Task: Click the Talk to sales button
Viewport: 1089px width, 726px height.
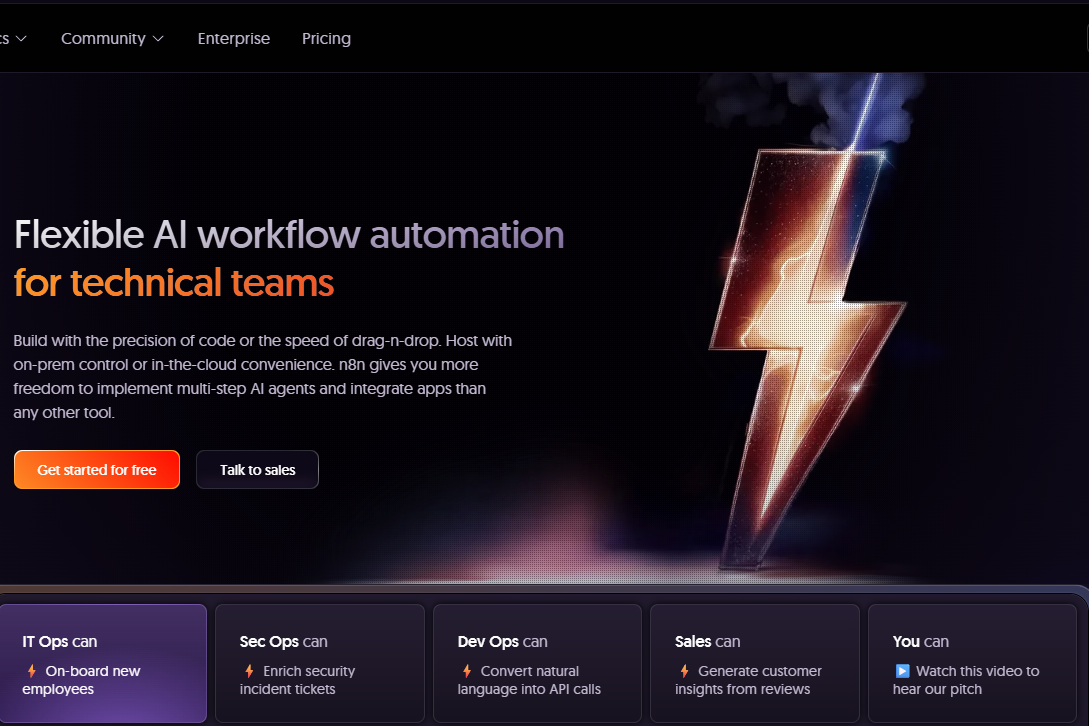Action: point(257,469)
